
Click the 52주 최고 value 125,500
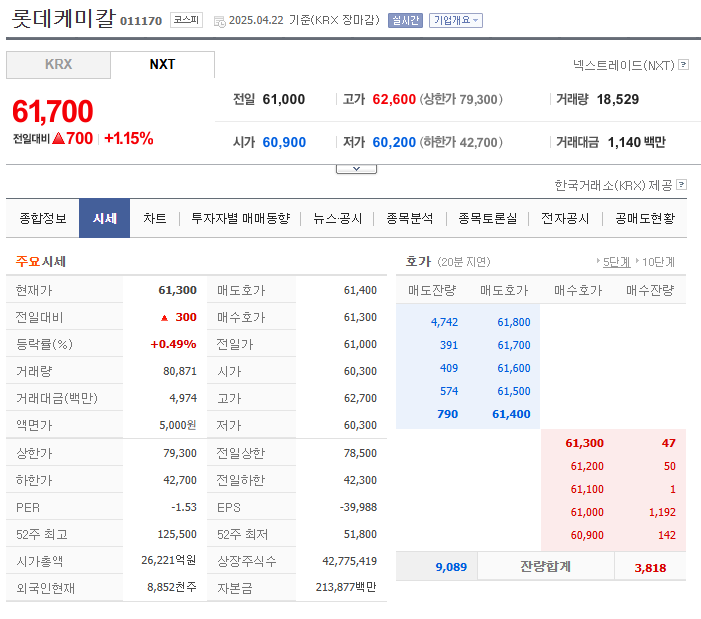coord(177,534)
